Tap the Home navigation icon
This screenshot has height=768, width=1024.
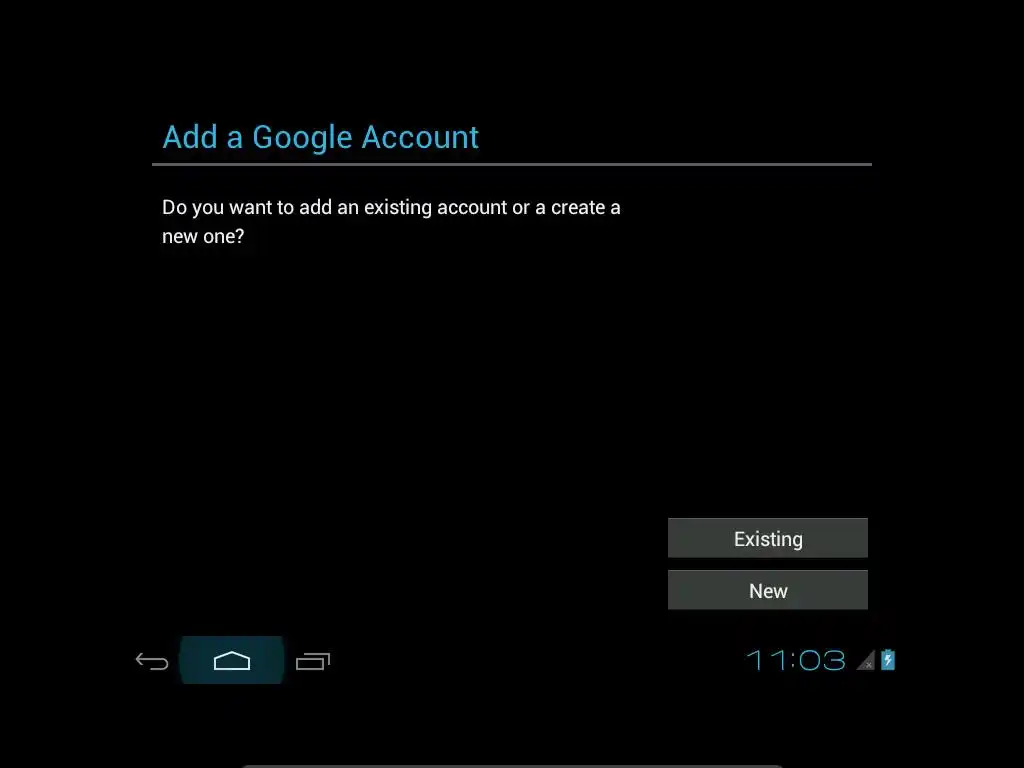(232, 661)
